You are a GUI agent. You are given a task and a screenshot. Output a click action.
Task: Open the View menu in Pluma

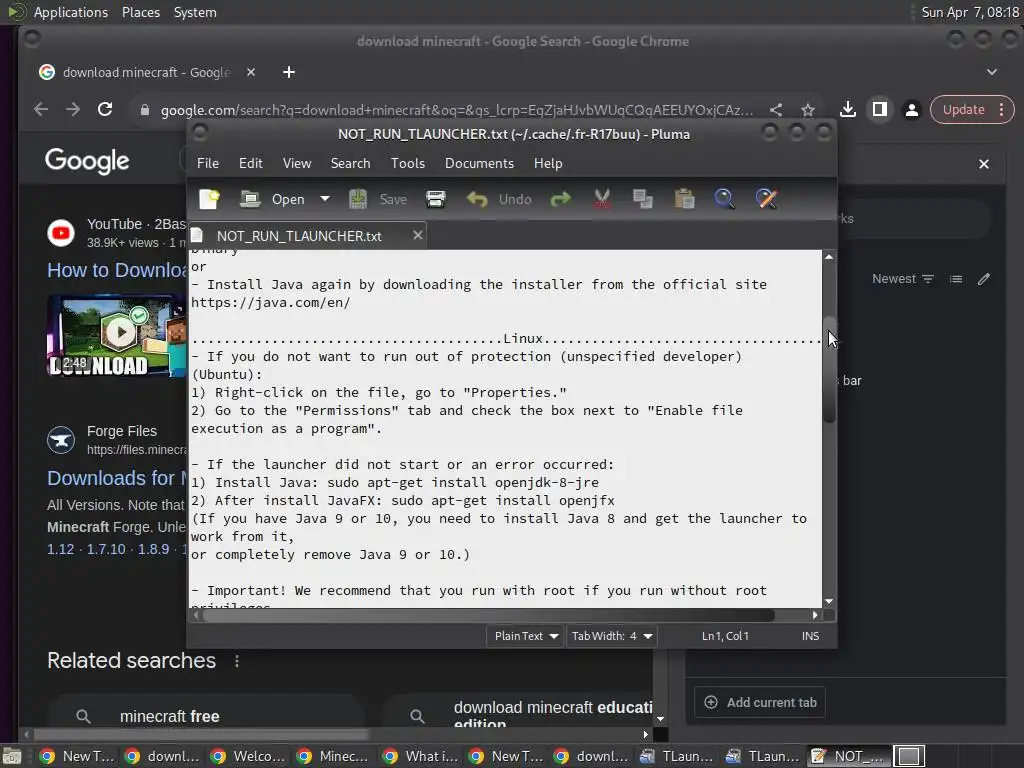[x=296, y=163]
